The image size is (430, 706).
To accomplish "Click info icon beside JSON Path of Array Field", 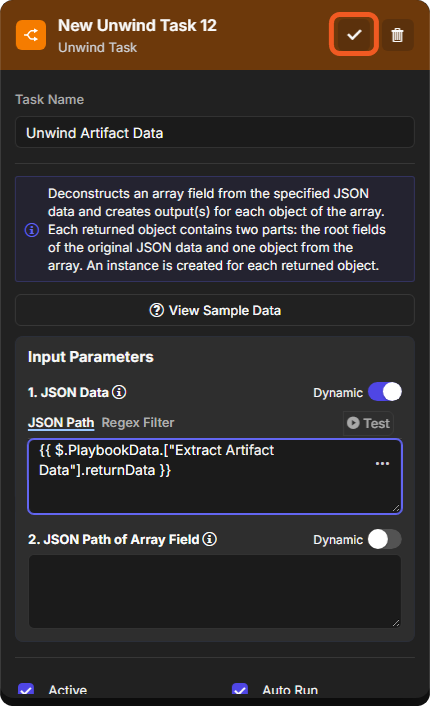I will (209, 539).
